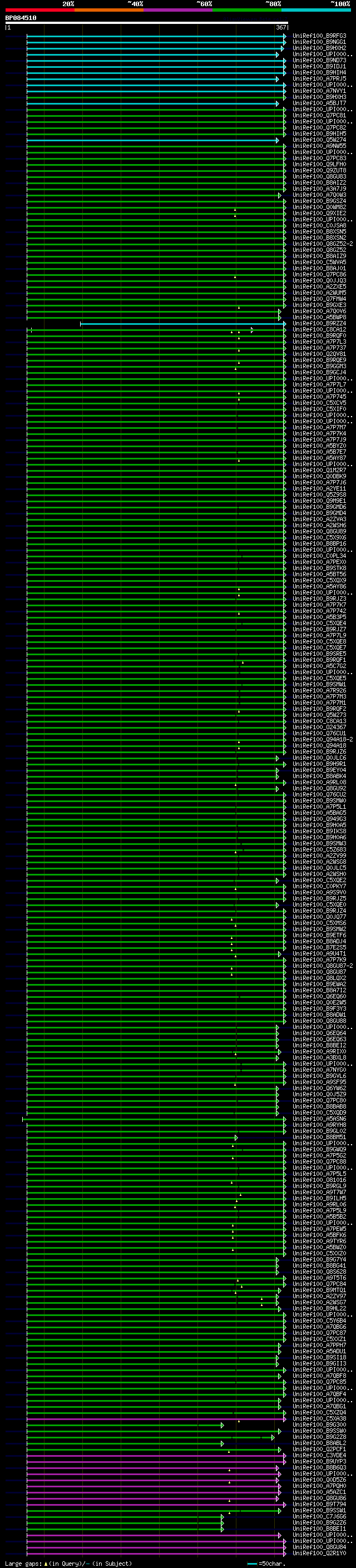
Task: Choose the hit UniRef100_A5BJT7
Action: 319,103
